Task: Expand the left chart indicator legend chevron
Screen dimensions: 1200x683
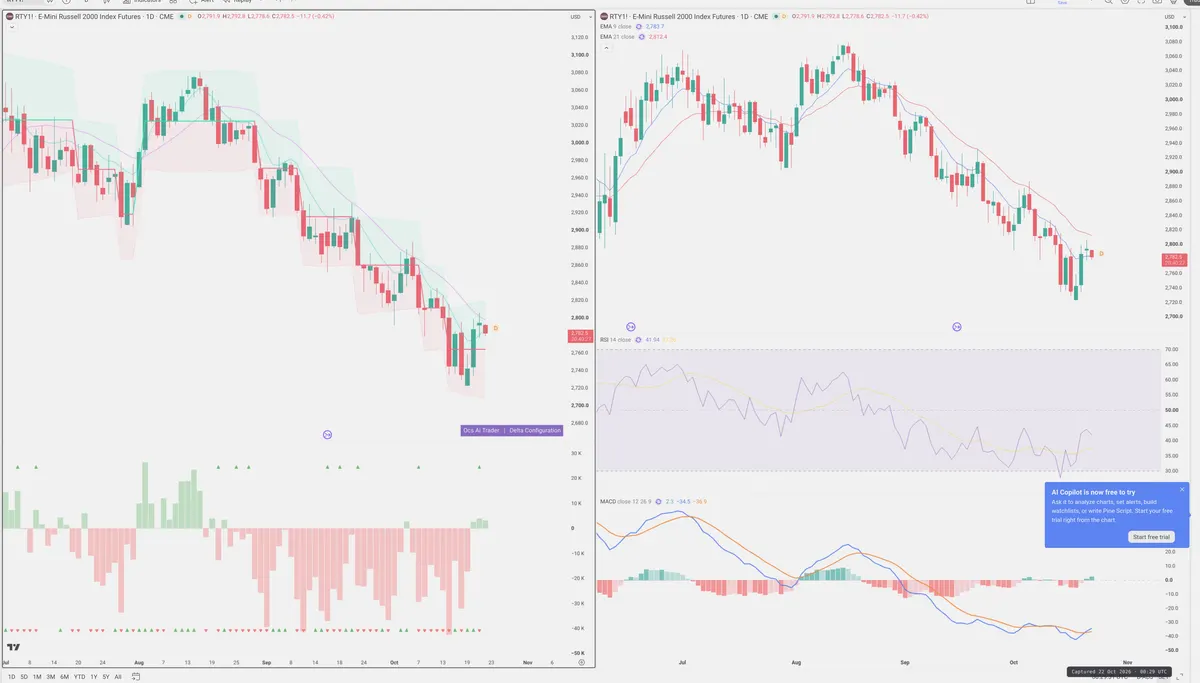Action: pyautogui.click(x=10, y=27)
